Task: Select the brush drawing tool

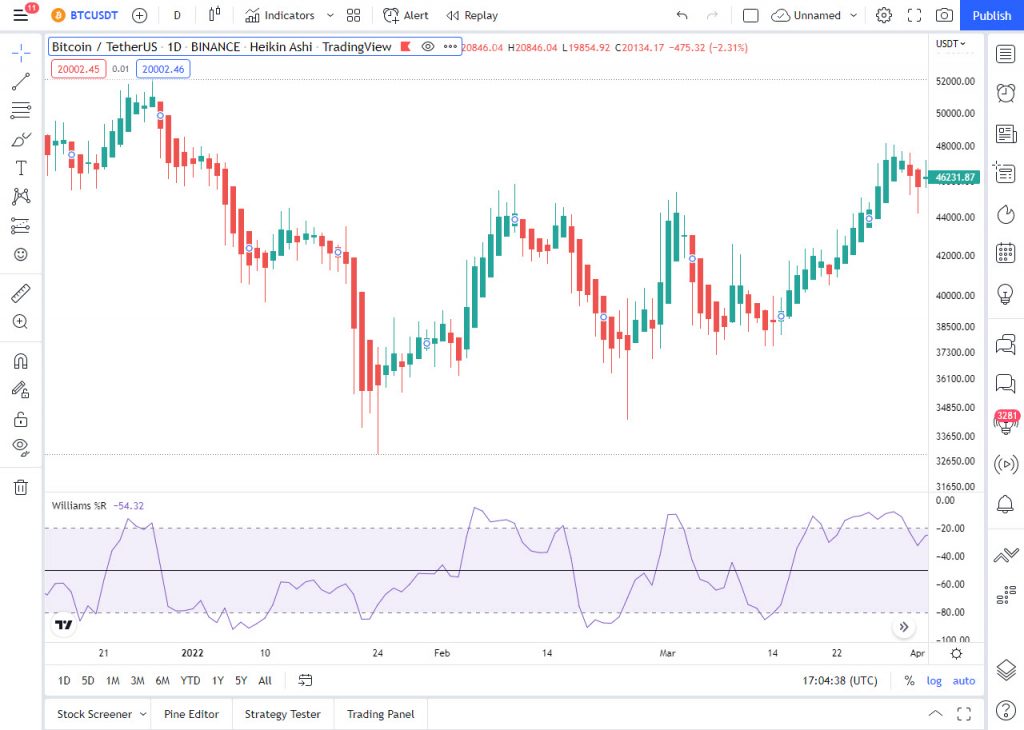Action: pos(21,139)
